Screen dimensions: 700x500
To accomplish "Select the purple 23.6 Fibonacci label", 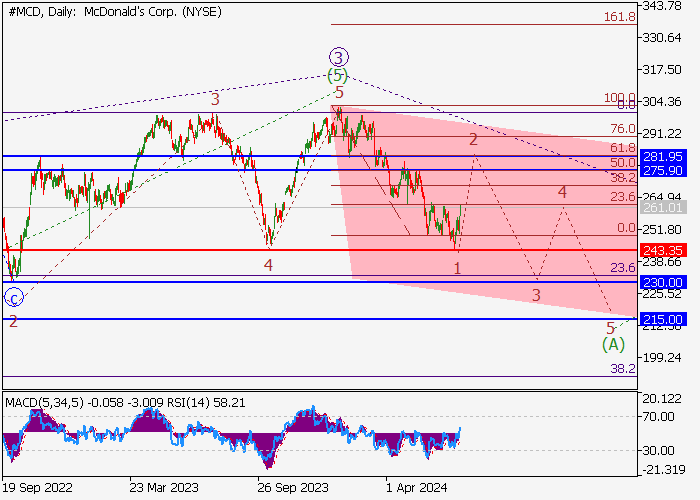I will (x=623, y=268).
